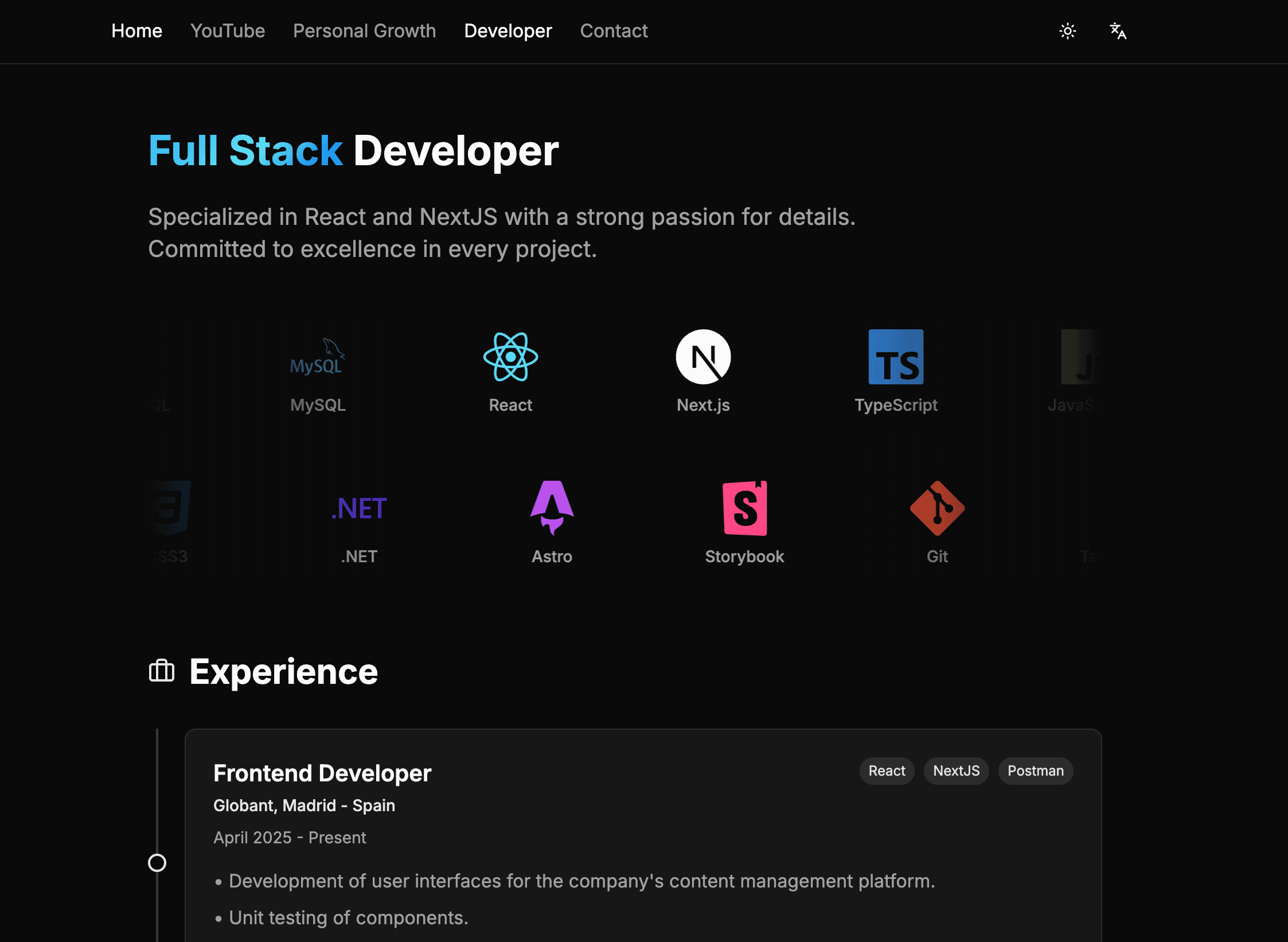The height and width of the screenshot is (942, 1288).
Task: Open the language translation selector
Action: click(1118, 31)
